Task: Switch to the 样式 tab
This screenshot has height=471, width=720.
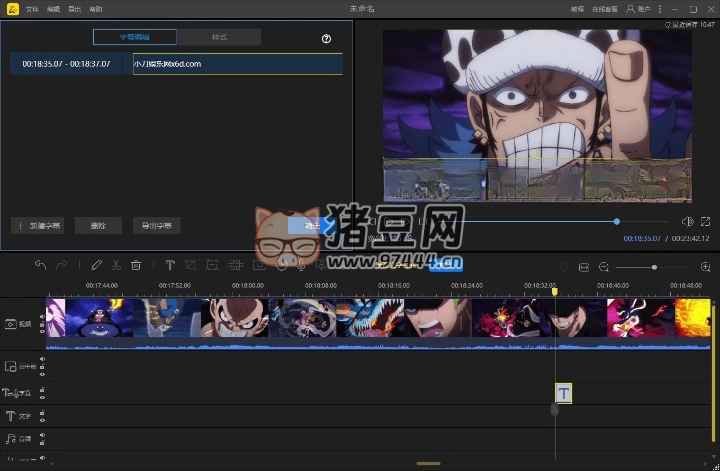Action: tap(219, 37)
